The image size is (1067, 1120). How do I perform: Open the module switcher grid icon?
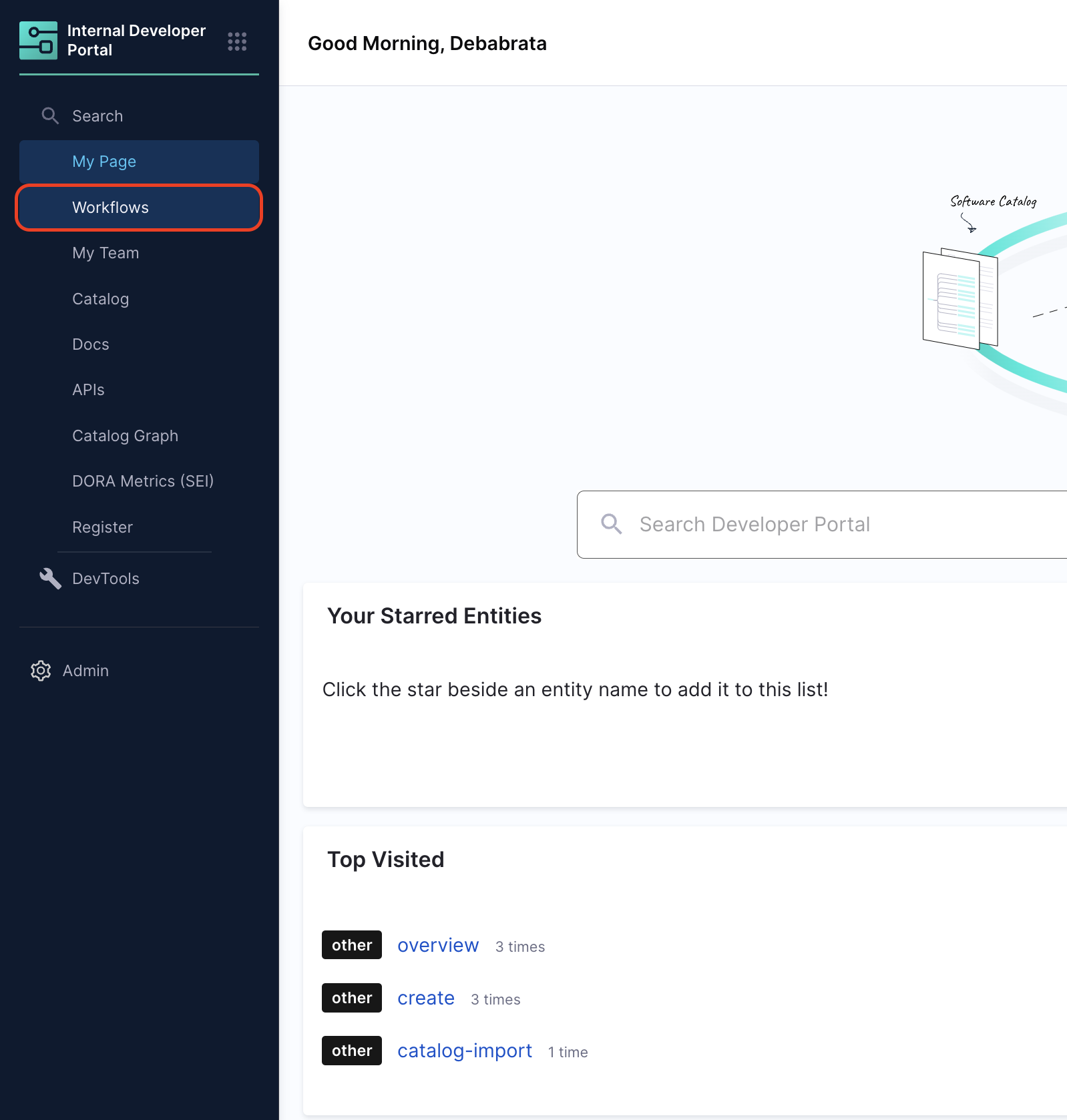point(237,41)
